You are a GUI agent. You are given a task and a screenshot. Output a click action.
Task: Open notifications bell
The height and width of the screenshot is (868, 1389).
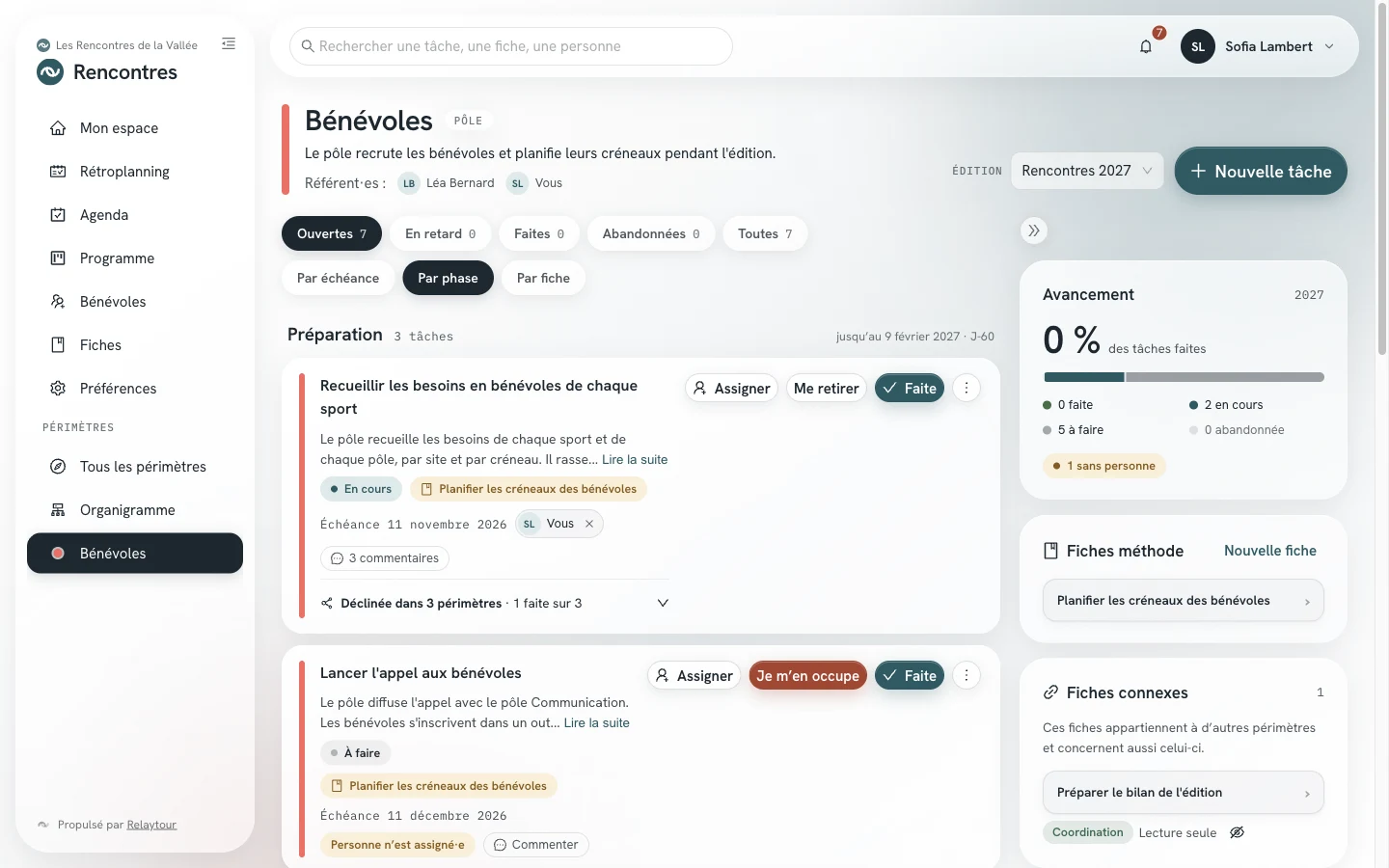click(1146, 46)
